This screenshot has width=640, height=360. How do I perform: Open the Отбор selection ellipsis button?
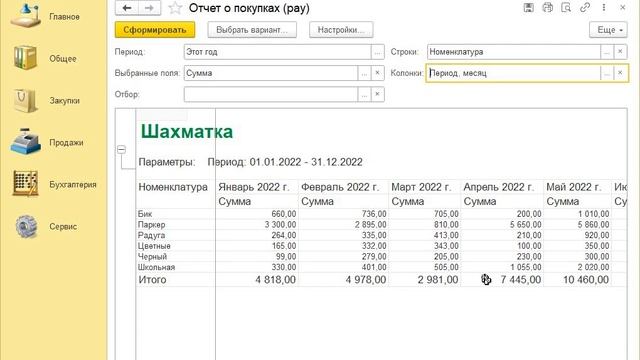coord(364,94)
